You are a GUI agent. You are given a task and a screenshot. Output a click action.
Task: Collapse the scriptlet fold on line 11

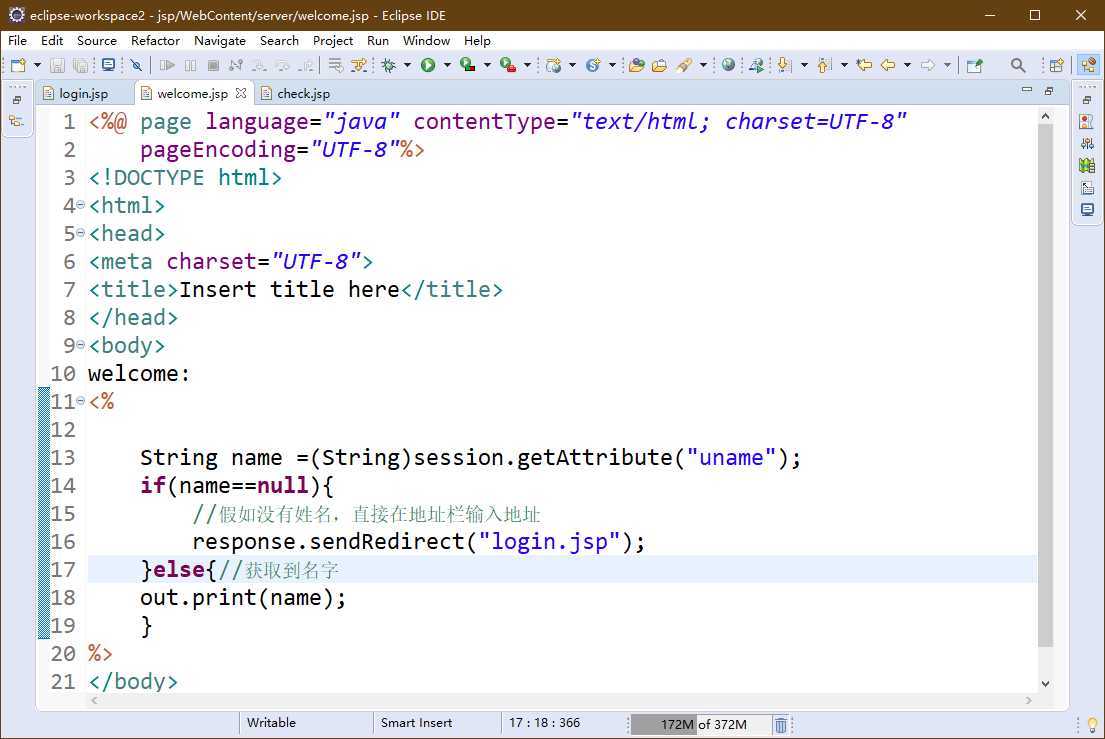point(80,401)
